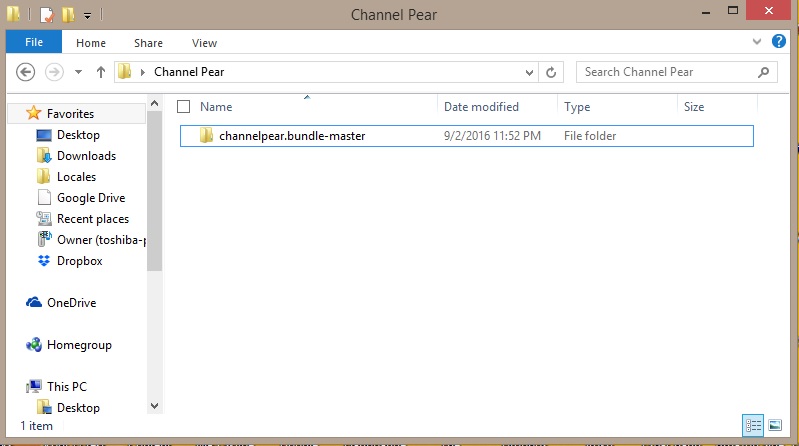The width and height of the screenshot is (799, 446).
Task: Open Dropbox in the navigation pane
Action: 79,261
